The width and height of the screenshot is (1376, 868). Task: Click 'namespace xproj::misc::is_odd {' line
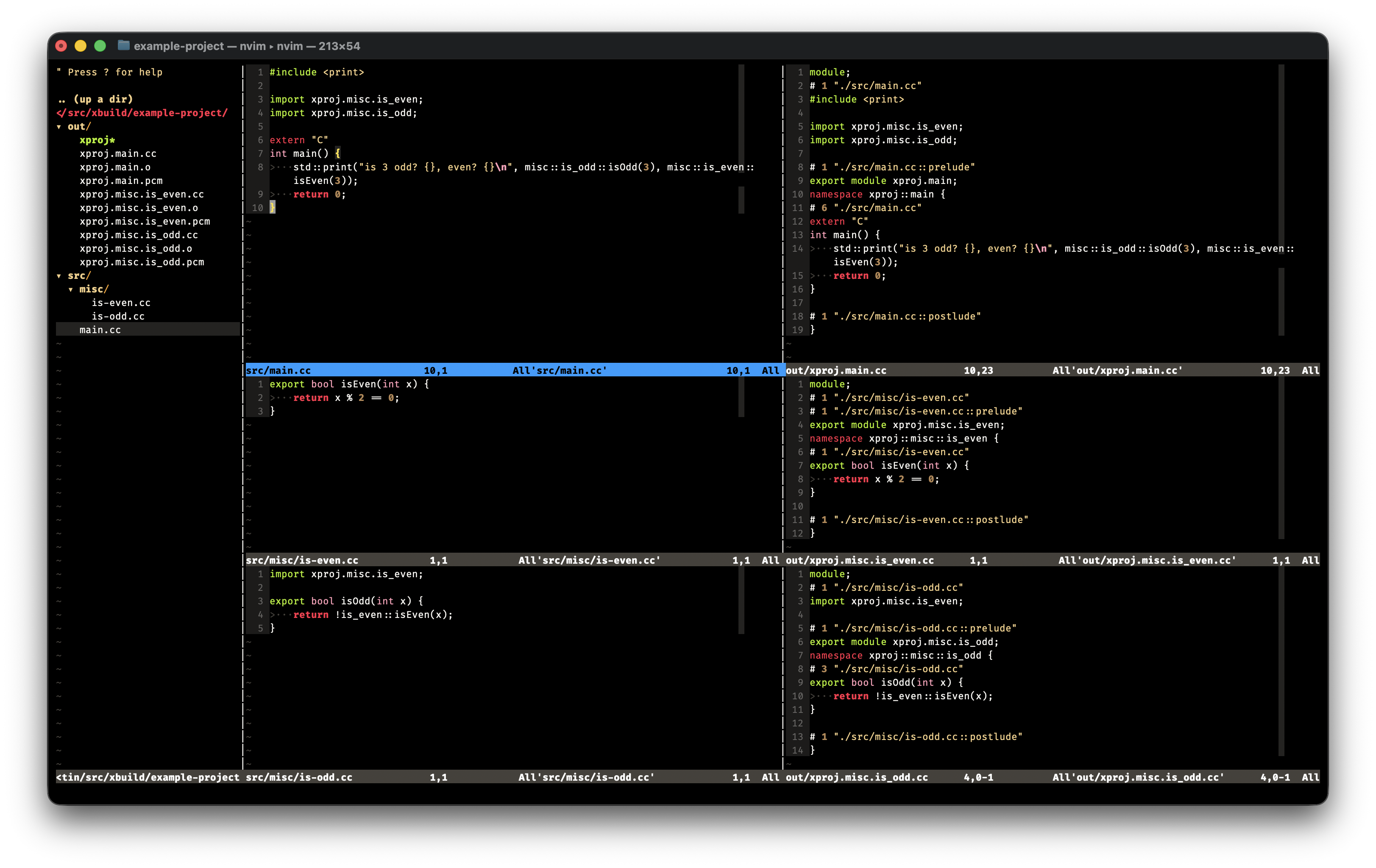coord(901,656)
